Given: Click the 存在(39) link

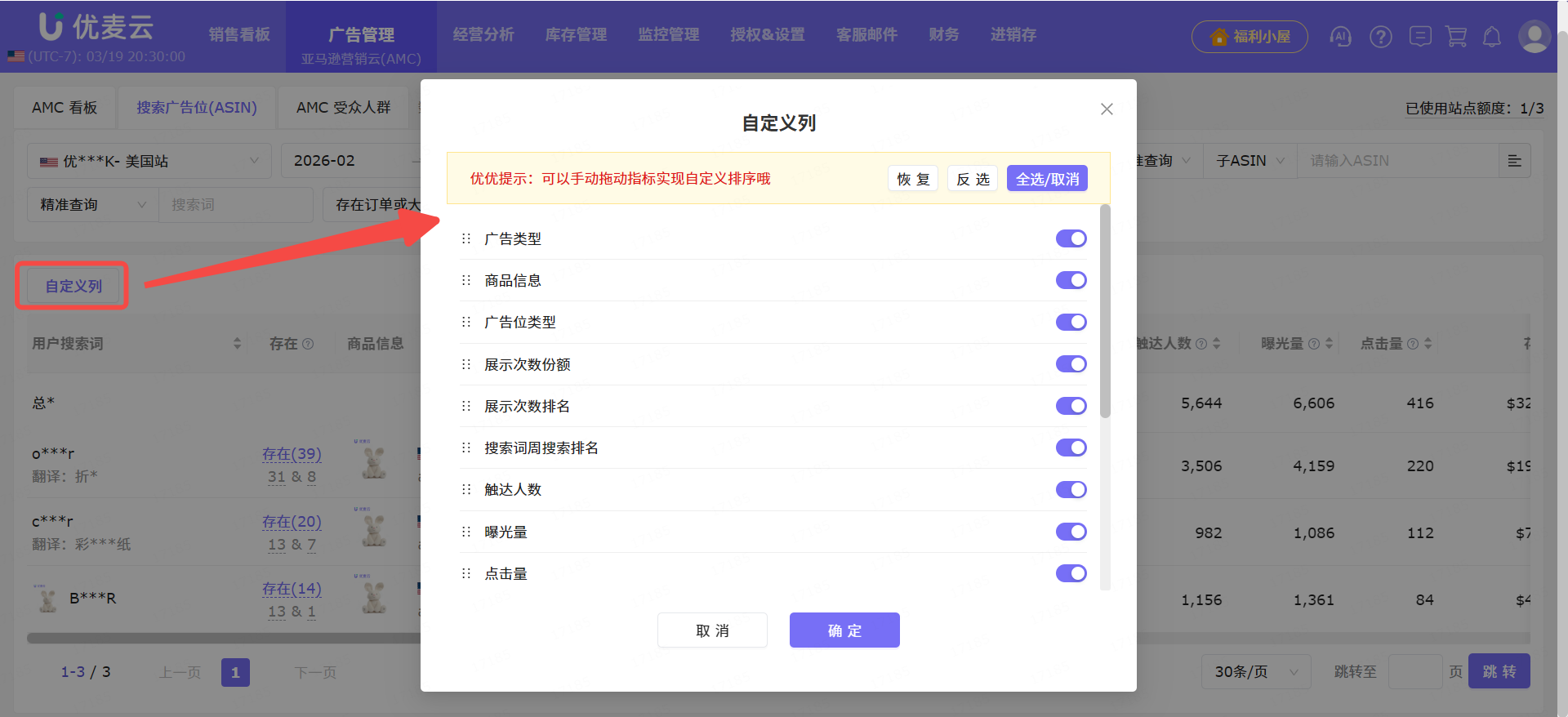Looking at the screenshot, I should (292, 454).
